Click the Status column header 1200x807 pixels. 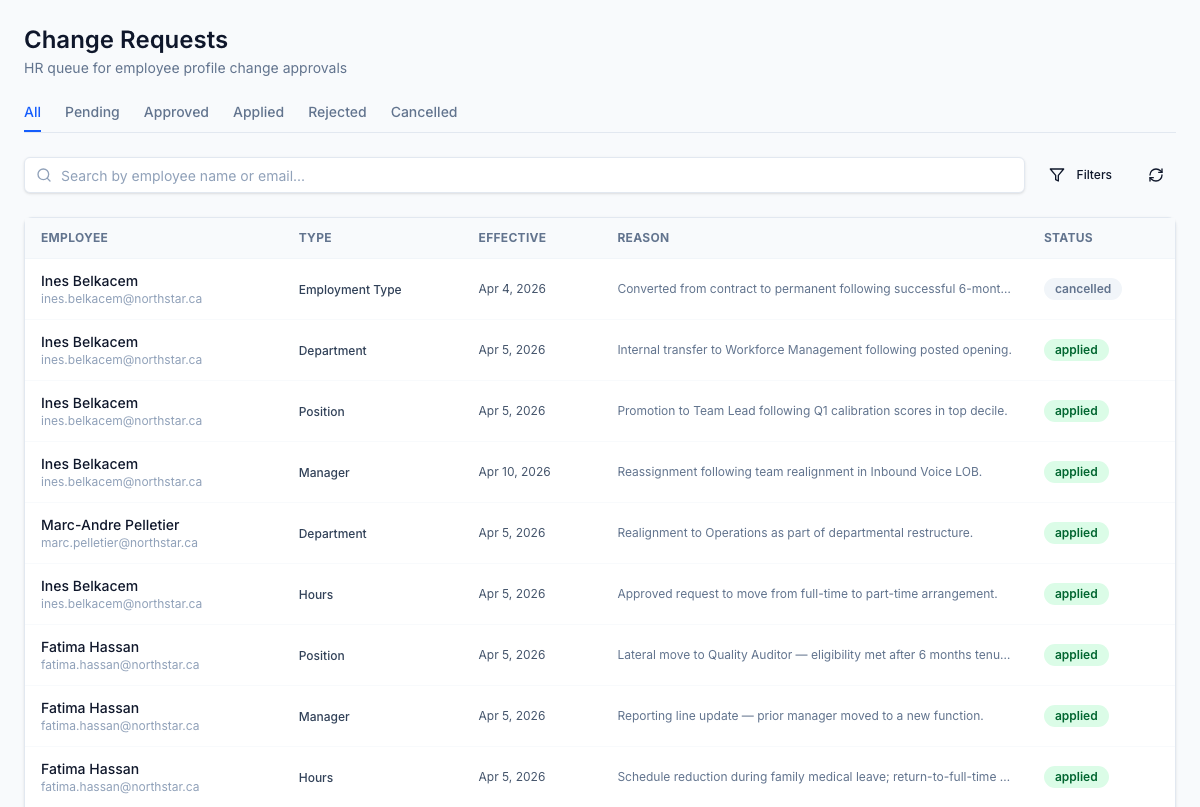[1068, 238]
